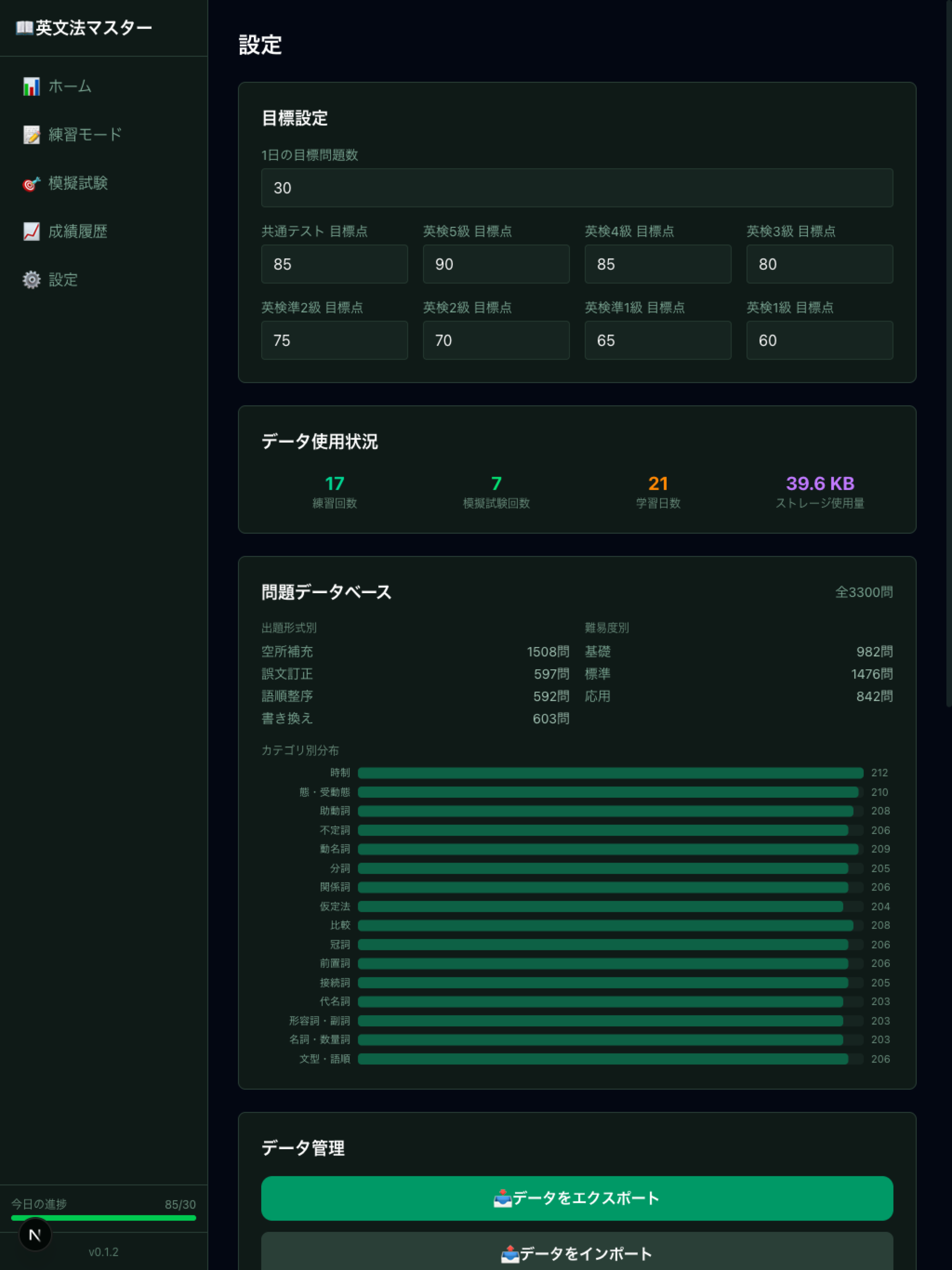Image resolution: width=952 pixels, height=1270 pixels.
Task: Open 練習モード from sidebar
Action: (x=85, y=135)
